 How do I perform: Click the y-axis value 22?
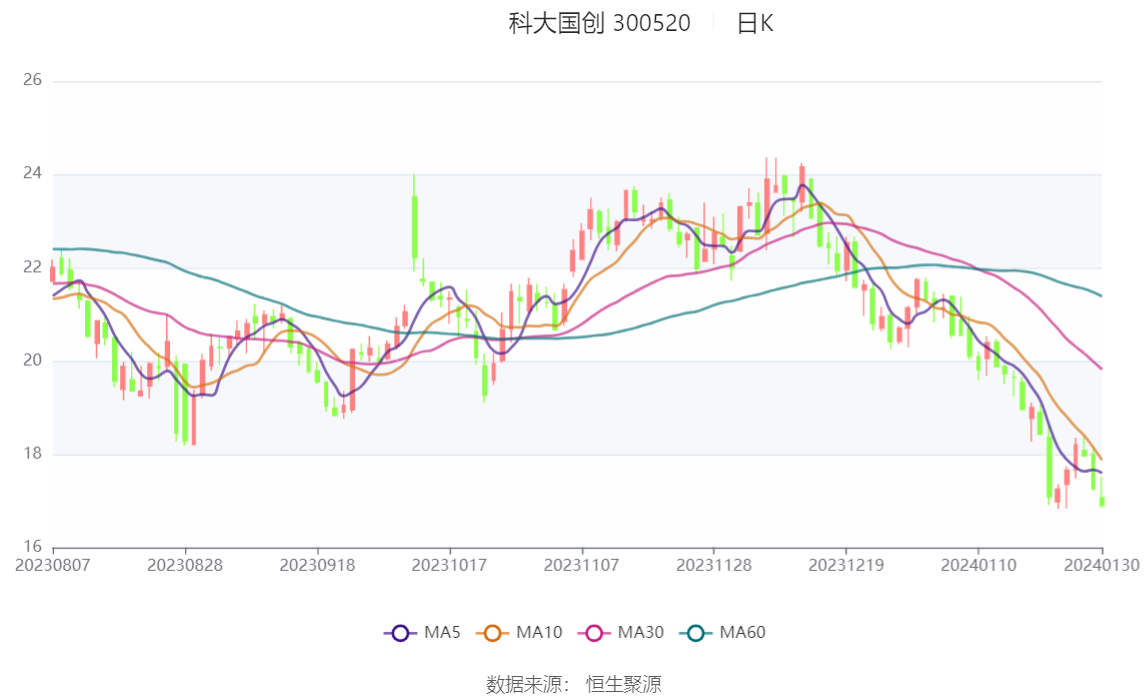pos(32,267)
